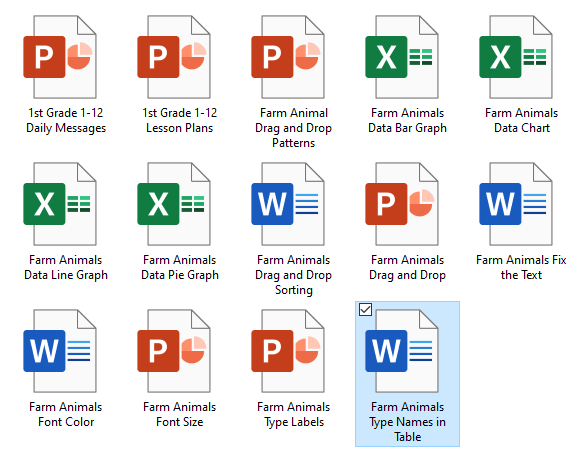Click the Farm Animals Type Labels PowerPoint icon
Screen dimensions: 579x465
288,351
